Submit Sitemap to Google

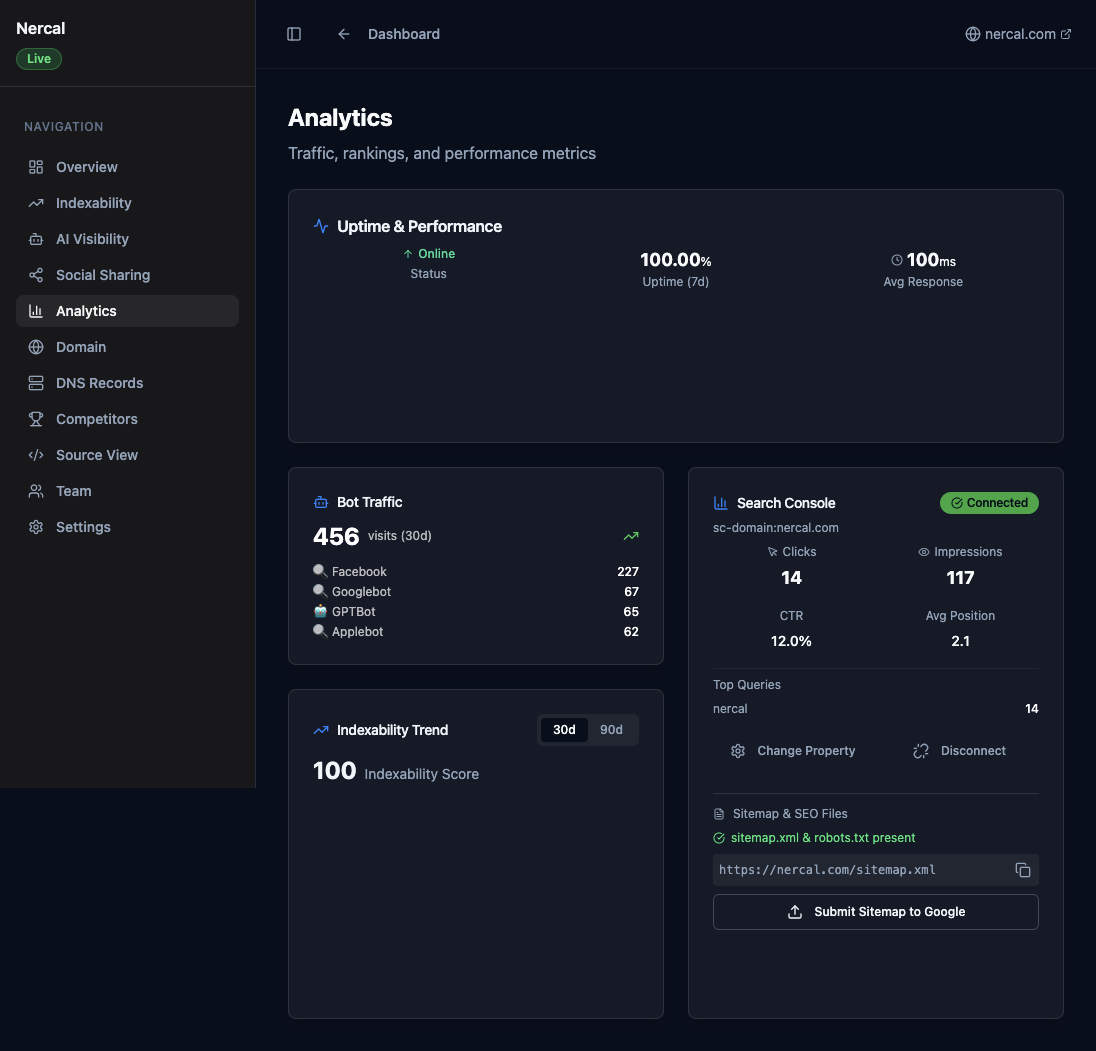[875, 912]
